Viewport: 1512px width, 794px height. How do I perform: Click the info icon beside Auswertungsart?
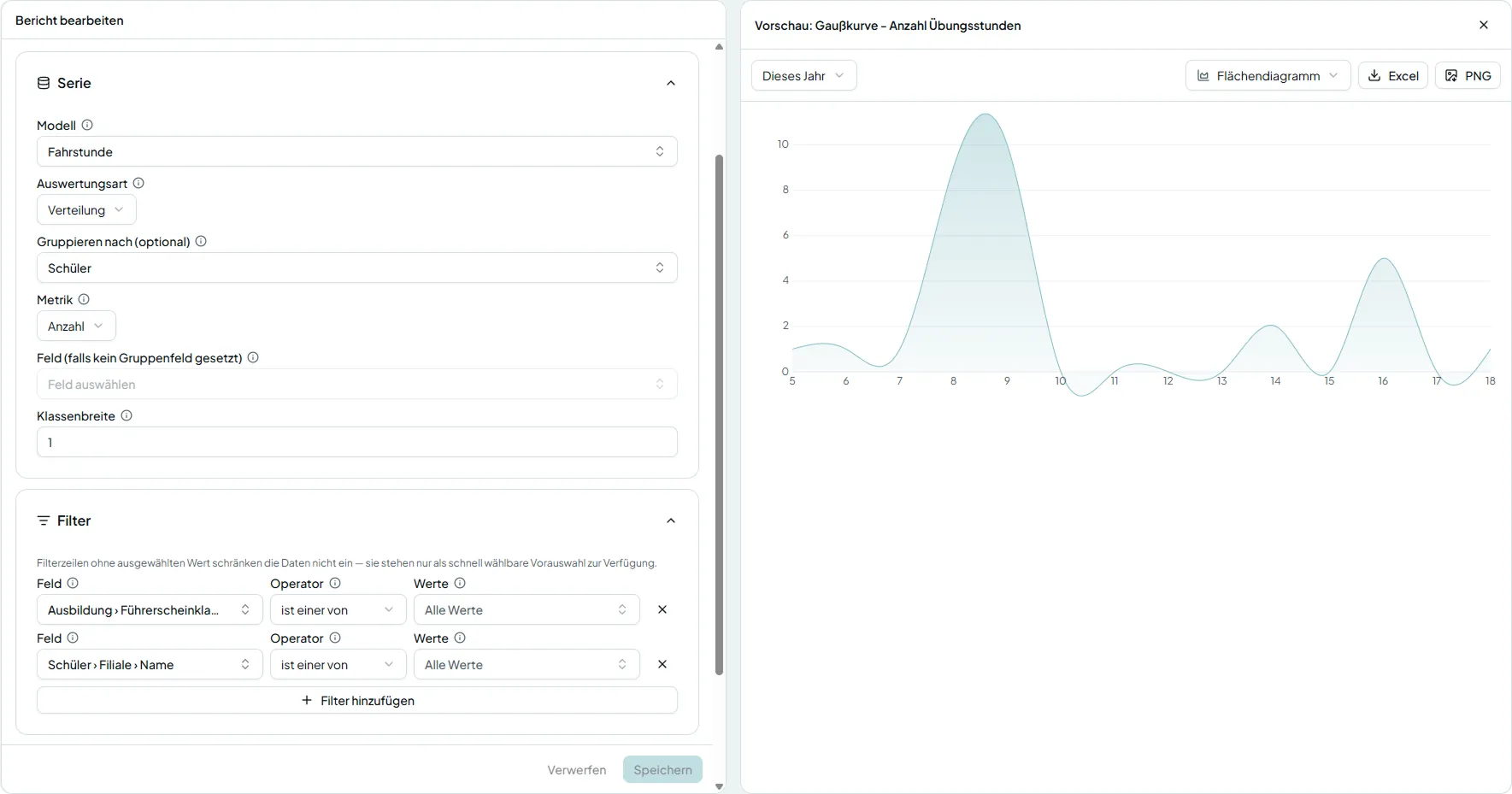(138, 183)
